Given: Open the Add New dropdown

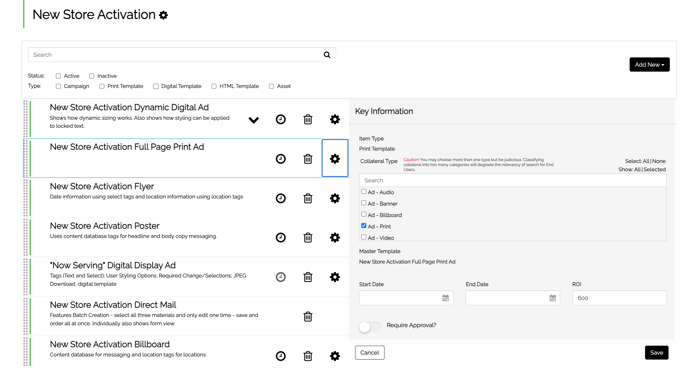Looking at the screenshot, I should [x=649, y=64].
